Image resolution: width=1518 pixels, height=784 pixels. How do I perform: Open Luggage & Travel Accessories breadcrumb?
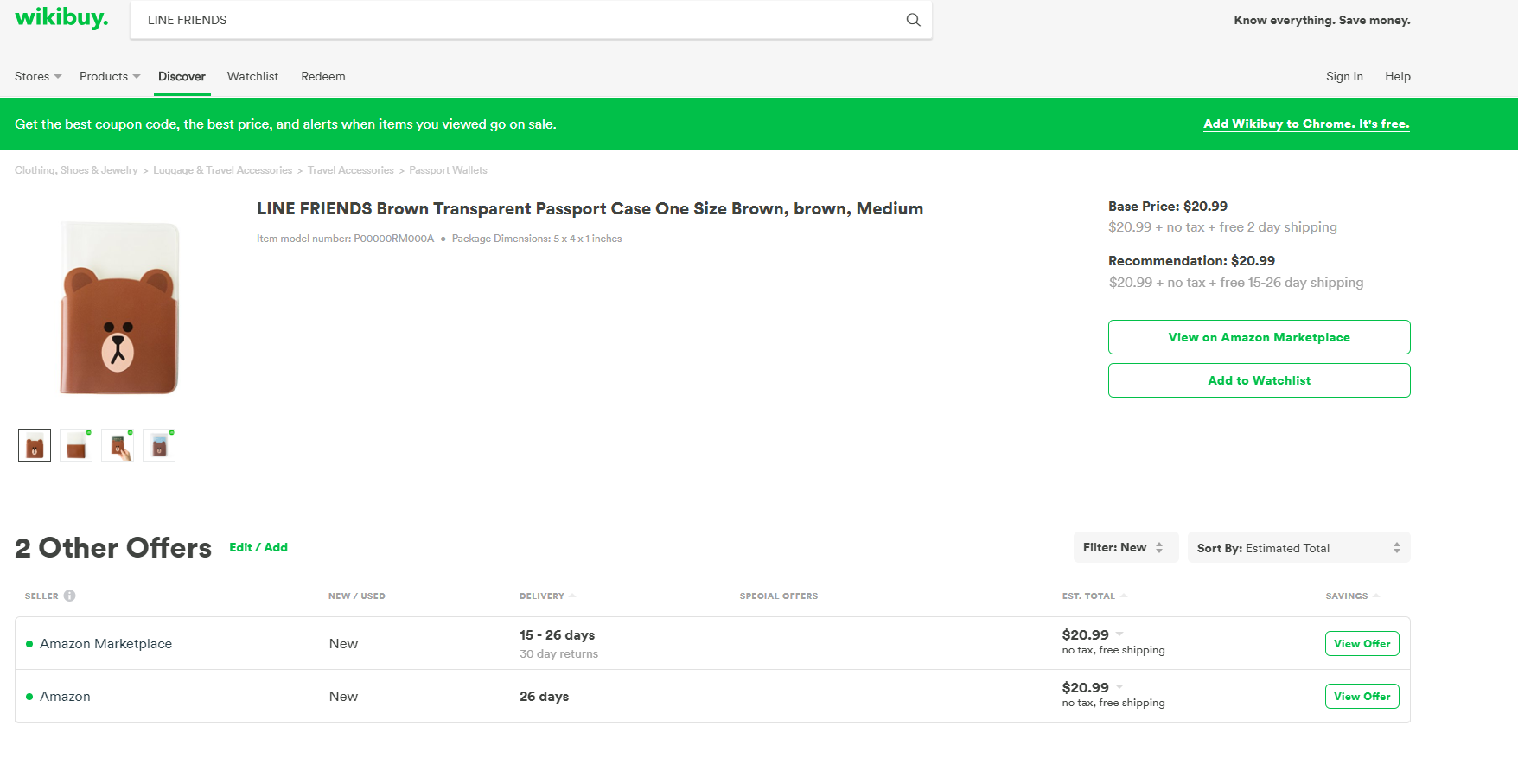tap(223, 170)
